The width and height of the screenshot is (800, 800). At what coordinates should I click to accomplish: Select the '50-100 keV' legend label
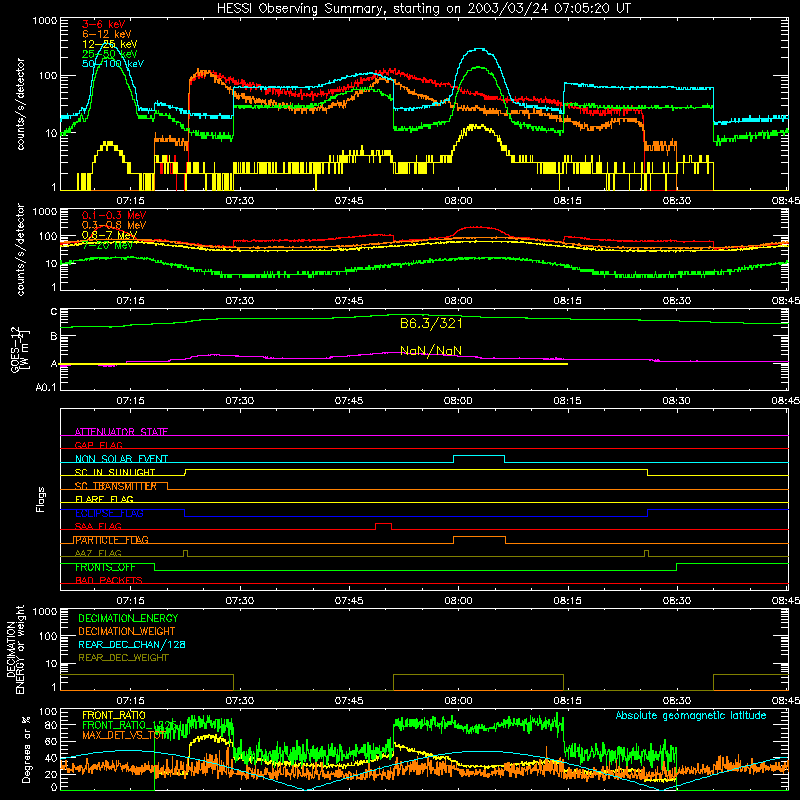tap(113, 64)
